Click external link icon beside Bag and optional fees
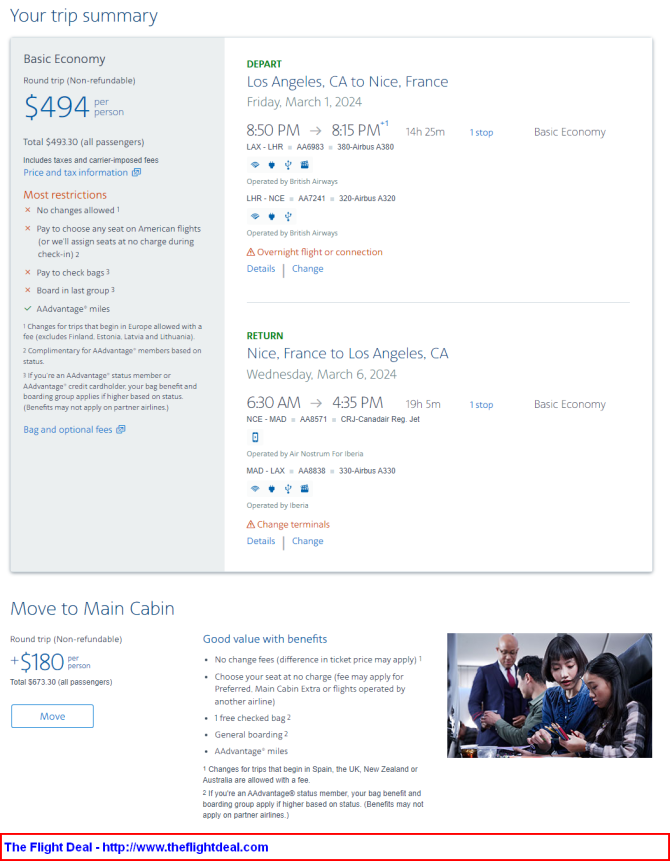Image resolution: width=670 pixels, height=861 pixels. click(121, 429)
